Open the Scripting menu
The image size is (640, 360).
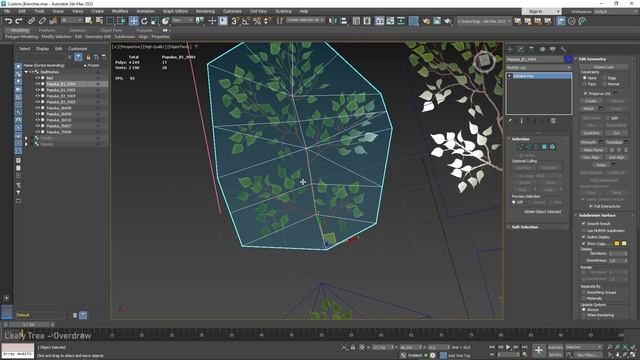click(x=283, y=11)
